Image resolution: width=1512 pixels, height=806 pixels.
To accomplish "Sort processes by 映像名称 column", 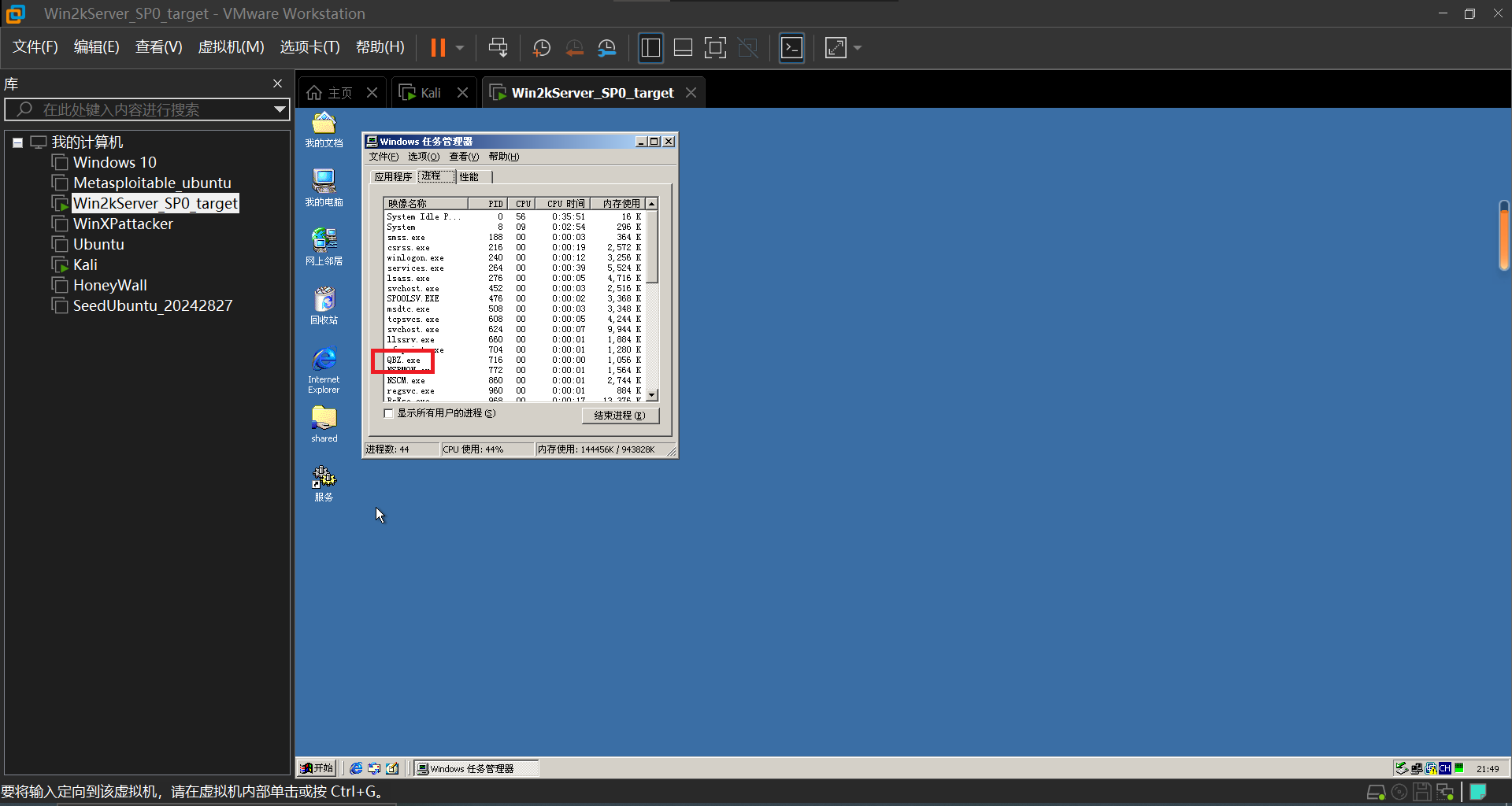I will coord(426,204).
